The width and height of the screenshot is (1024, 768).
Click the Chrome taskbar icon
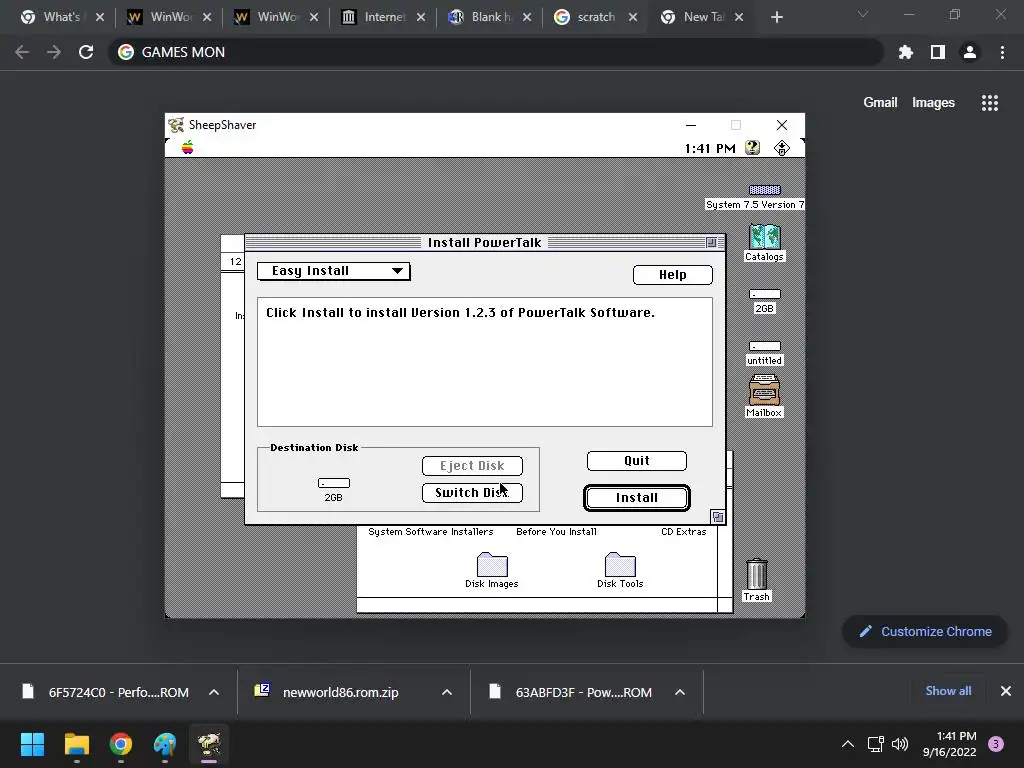click(121, 744)
